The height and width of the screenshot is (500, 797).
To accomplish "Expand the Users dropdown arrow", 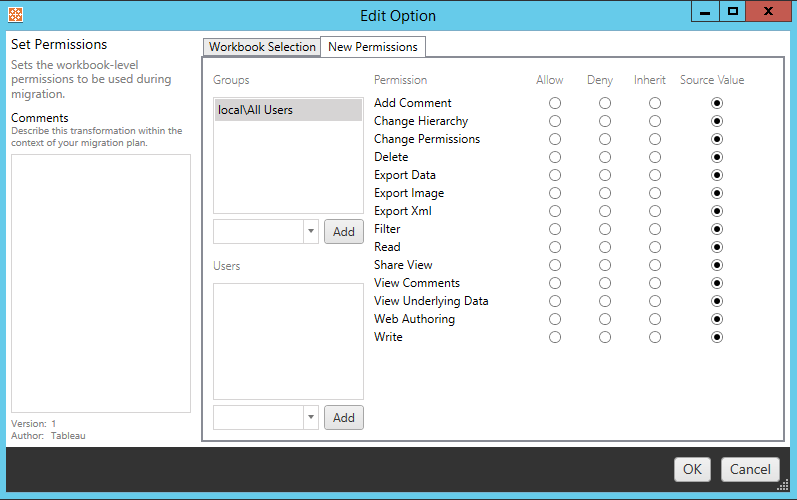I will [x=310, y=417].
